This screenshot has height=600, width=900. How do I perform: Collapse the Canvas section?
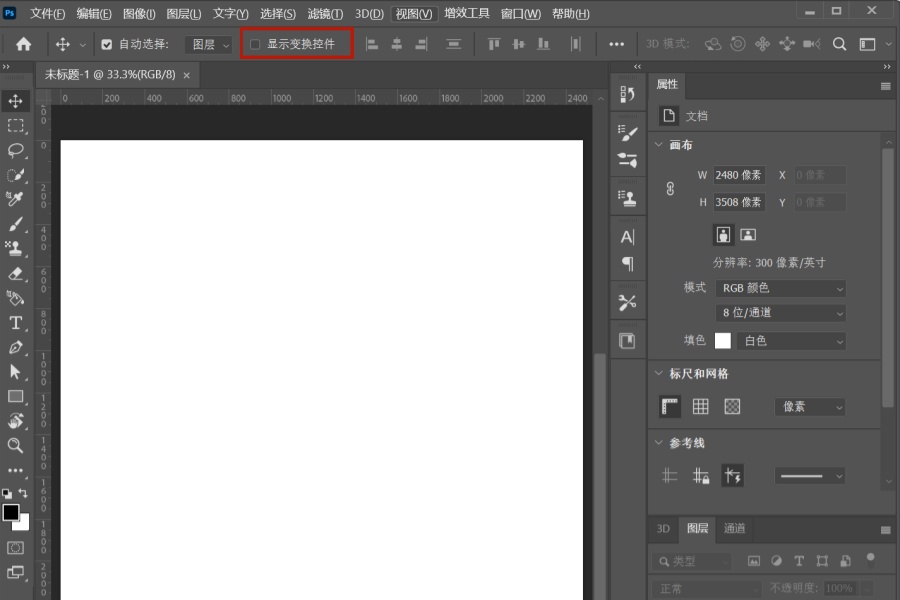659,145
